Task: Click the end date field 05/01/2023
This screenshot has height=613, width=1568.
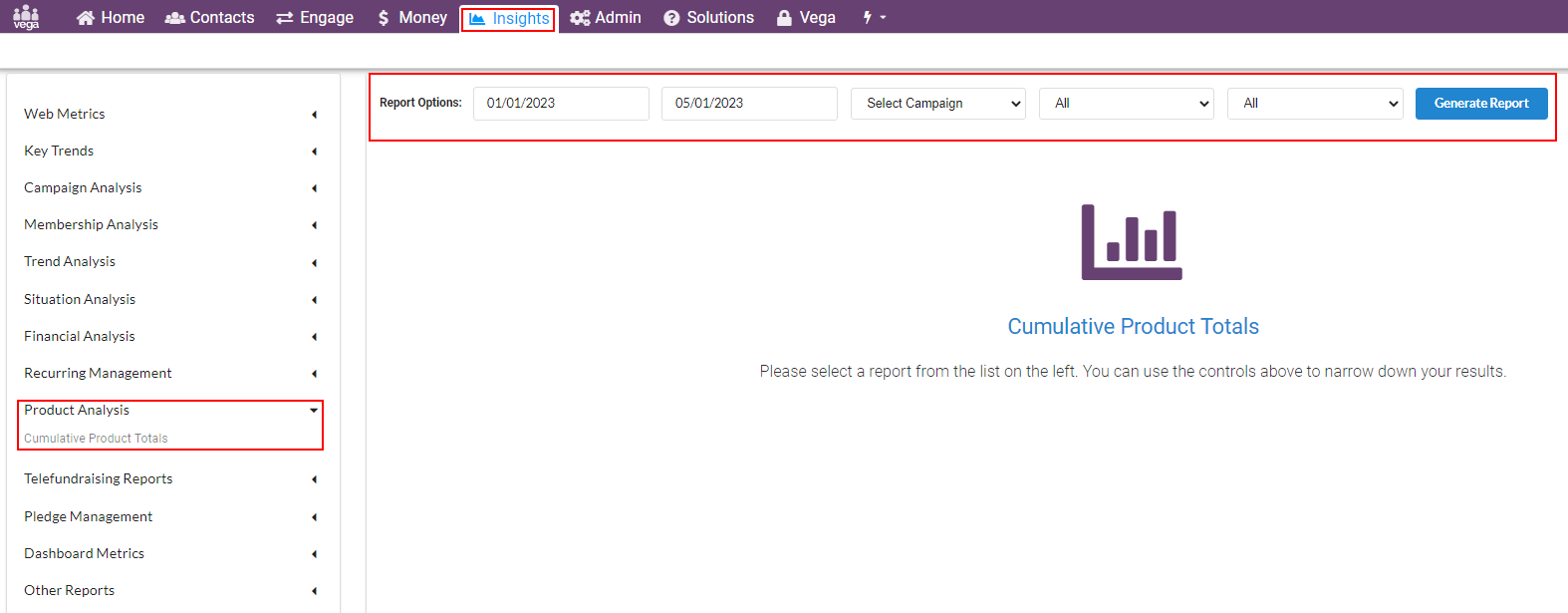Action: (x=749, y=104)
